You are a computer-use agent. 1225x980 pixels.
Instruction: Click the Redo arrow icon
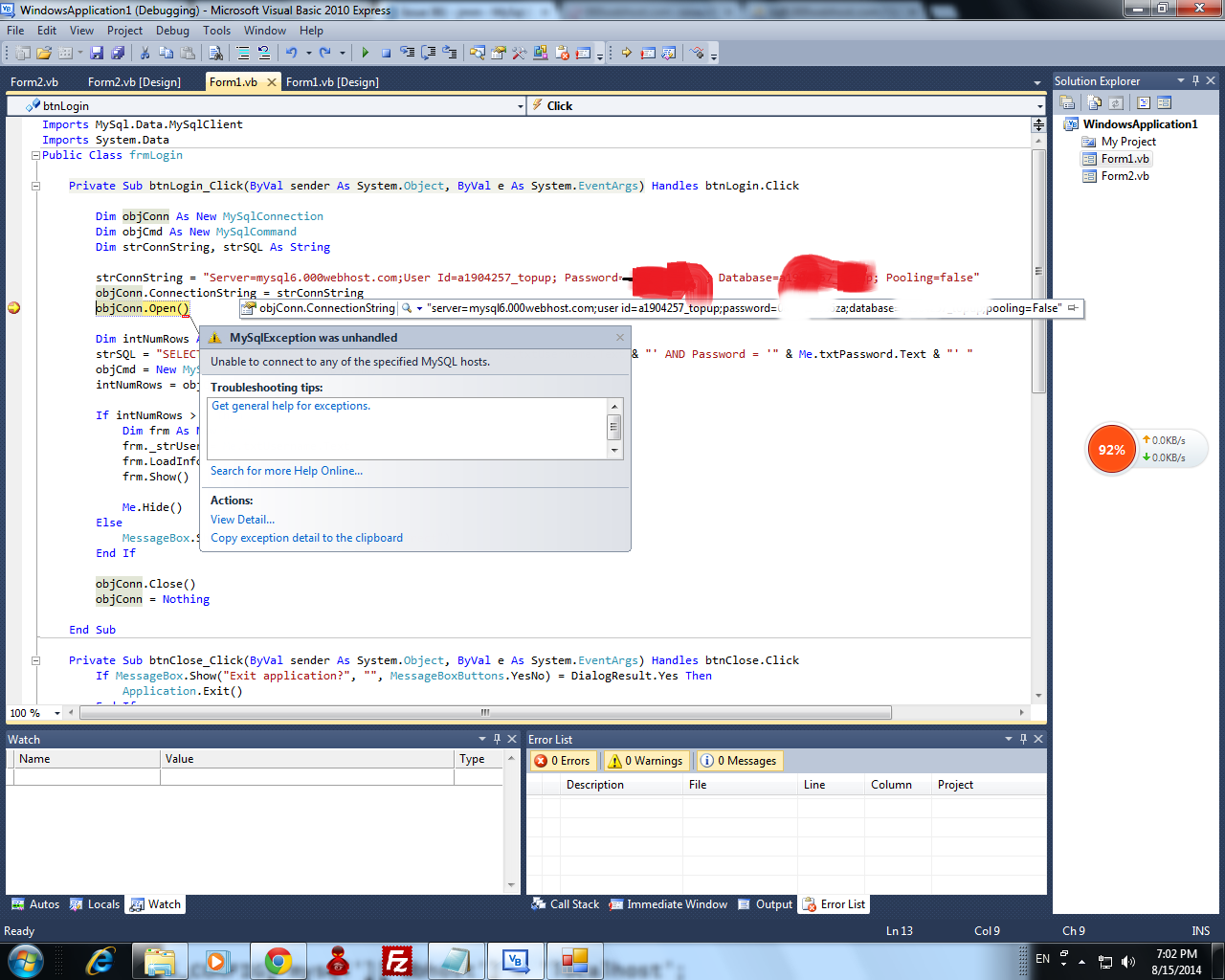click(x=324, y=53)
